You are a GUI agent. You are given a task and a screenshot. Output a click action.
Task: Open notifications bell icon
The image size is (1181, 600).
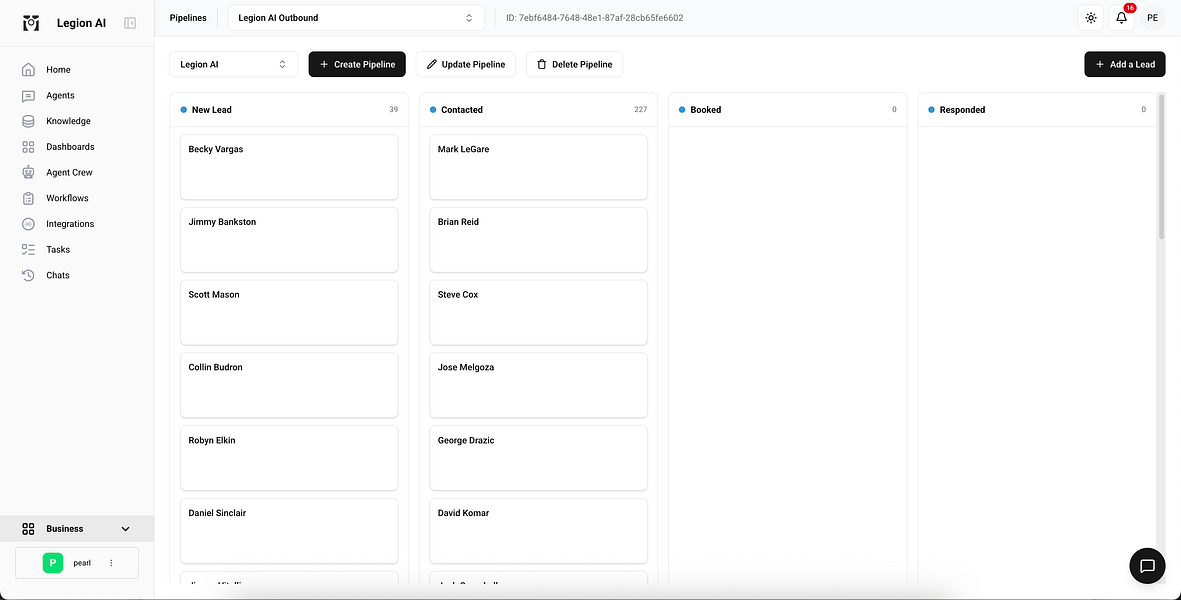(x=1121, y=18)
